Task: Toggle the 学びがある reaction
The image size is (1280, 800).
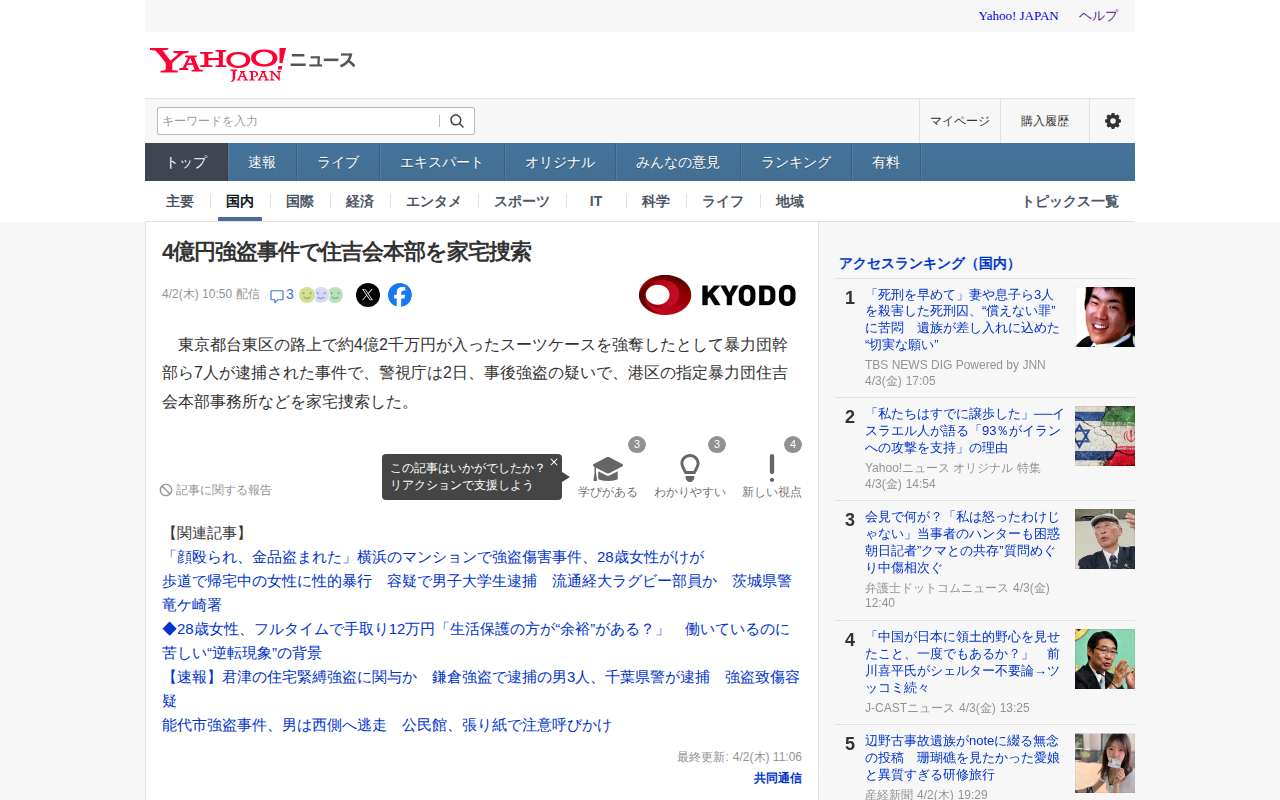Action: (607, 476)
